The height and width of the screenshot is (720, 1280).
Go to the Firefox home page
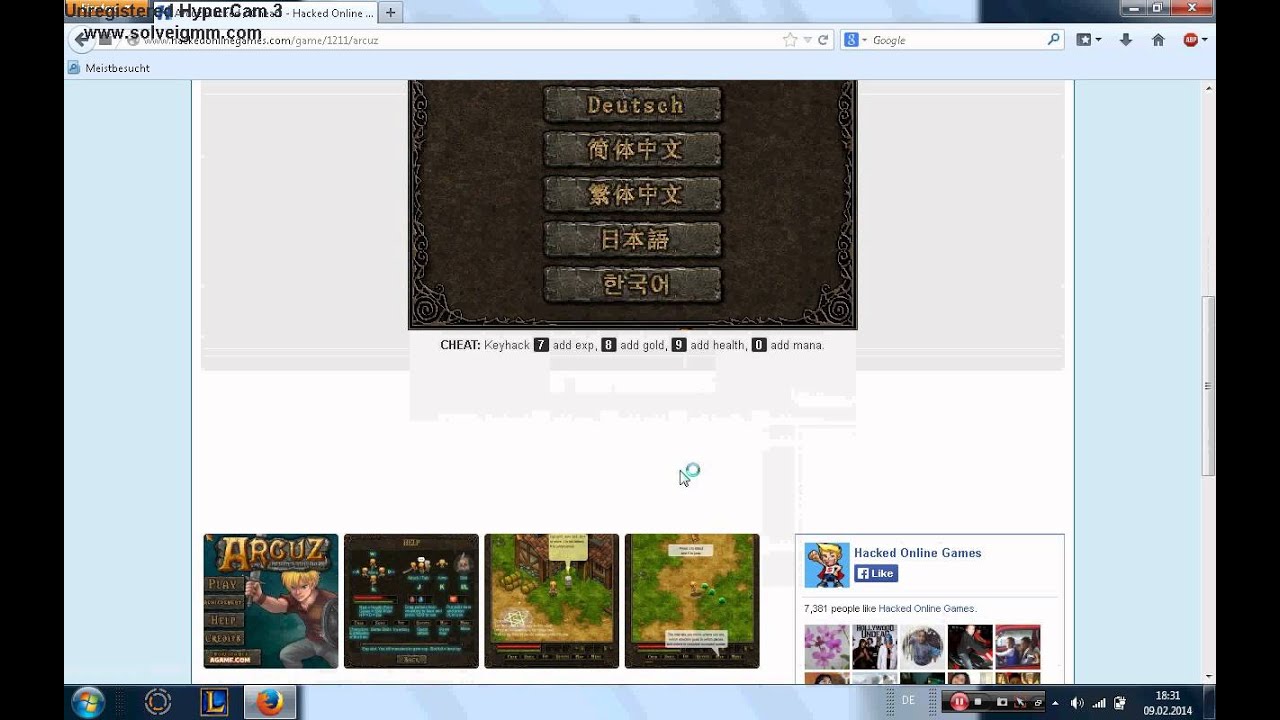tap(1158, 40)
